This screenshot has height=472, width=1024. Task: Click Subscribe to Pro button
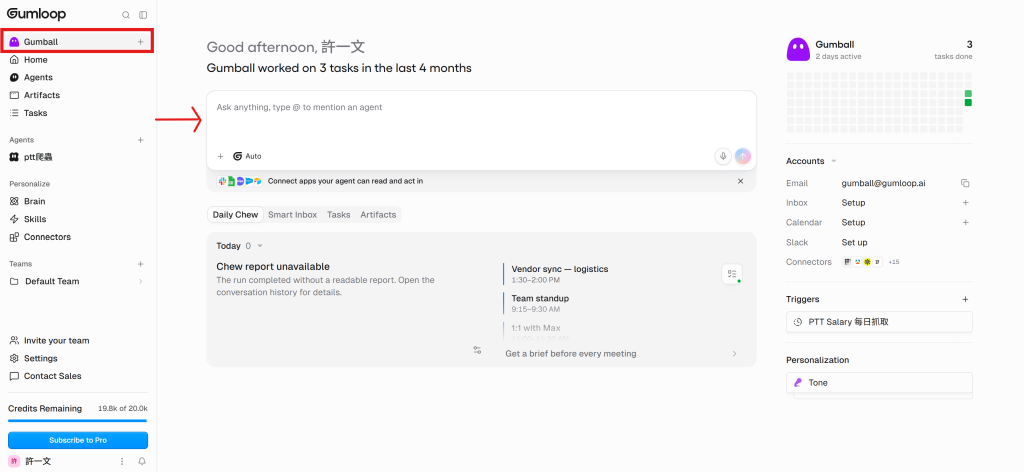[x=78, y=440]
